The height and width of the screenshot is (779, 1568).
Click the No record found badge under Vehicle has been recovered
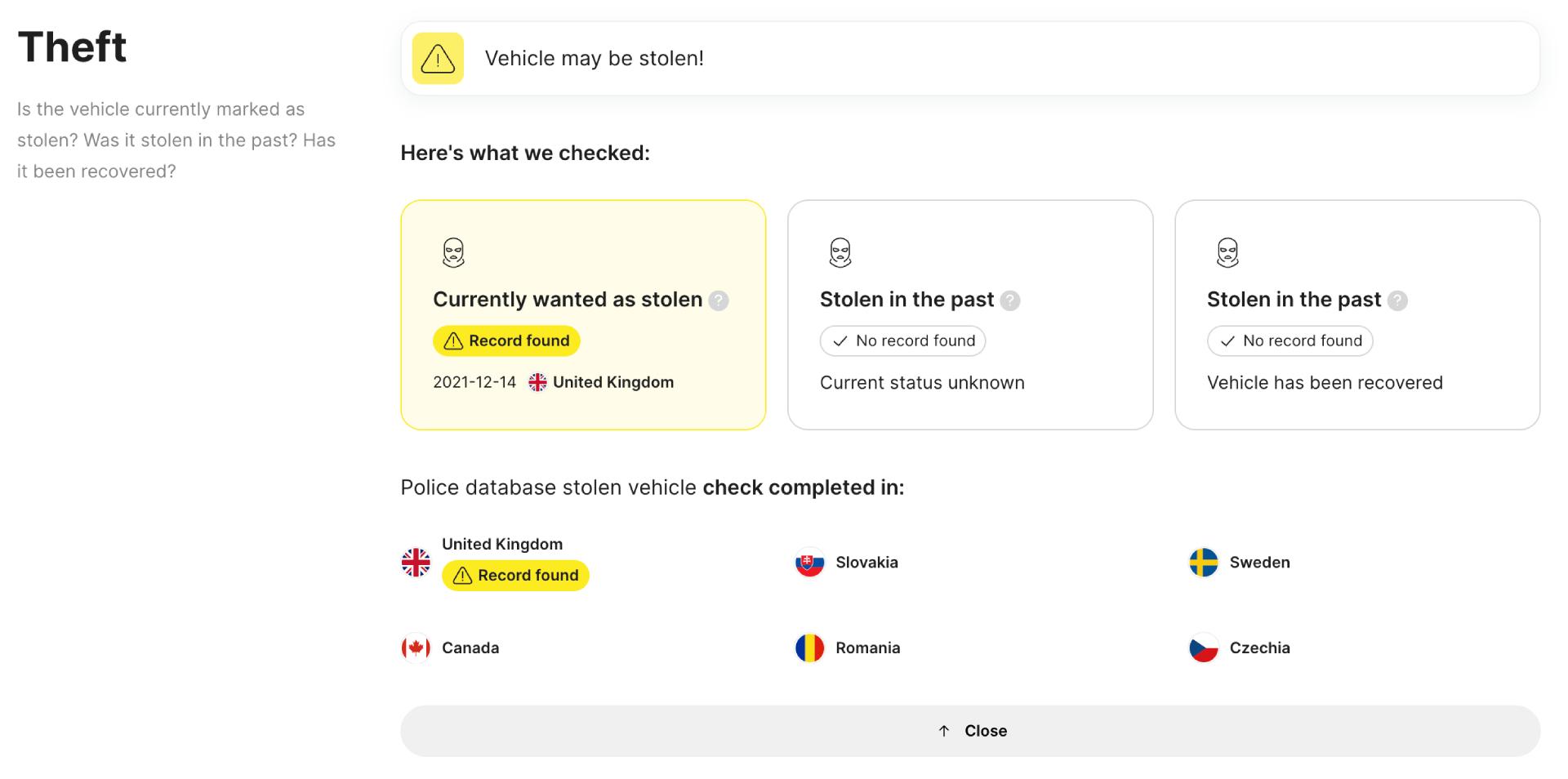click(1289, 341)
